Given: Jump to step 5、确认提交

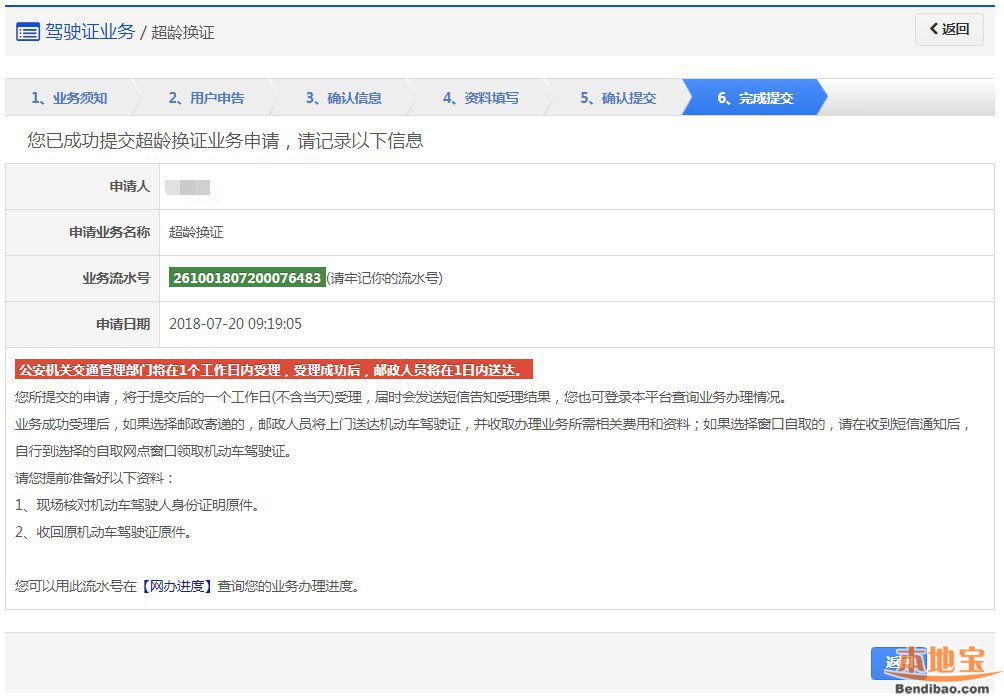Looking at the screenshot, I should point(618,98).
